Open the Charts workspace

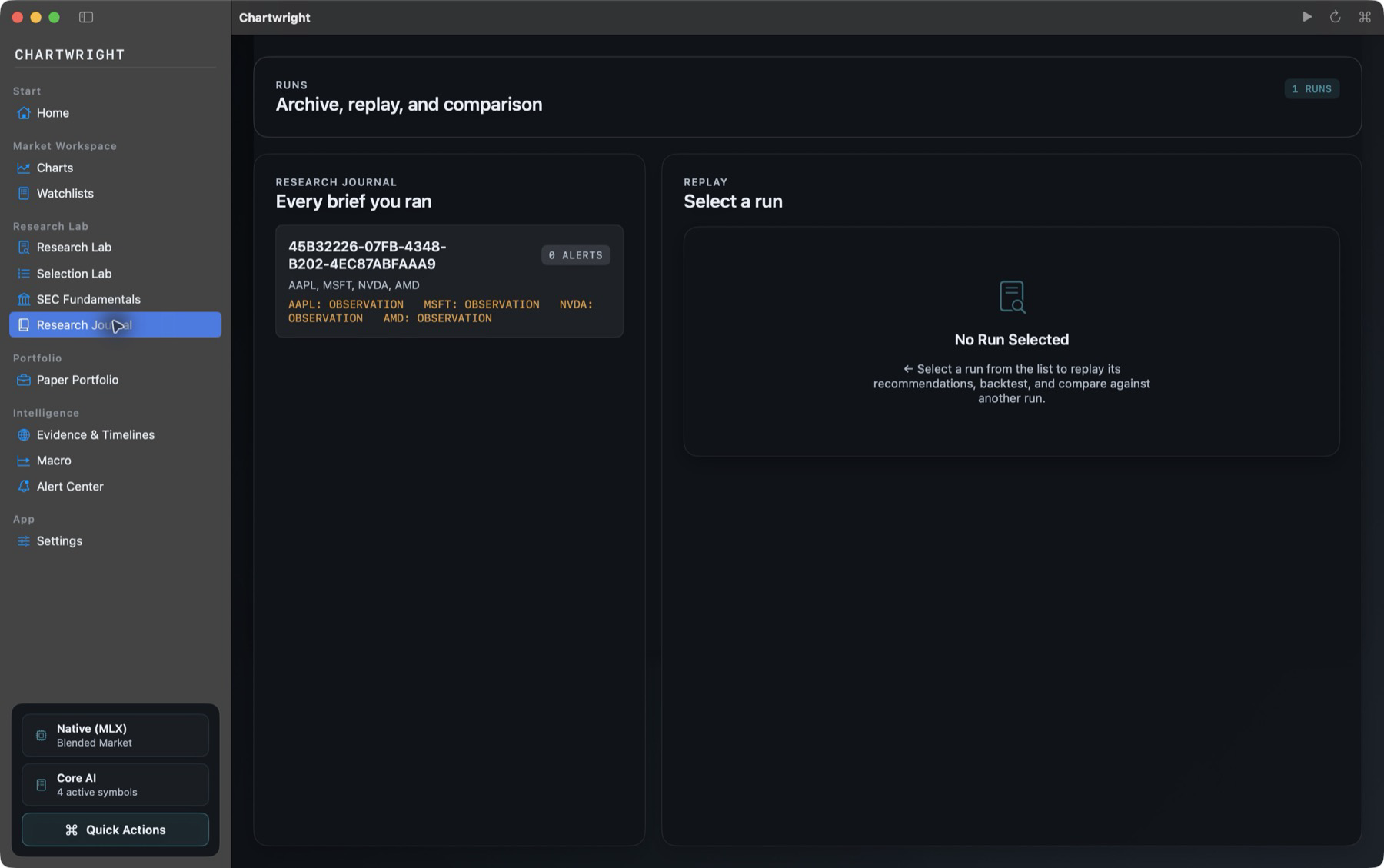point(115,168)
